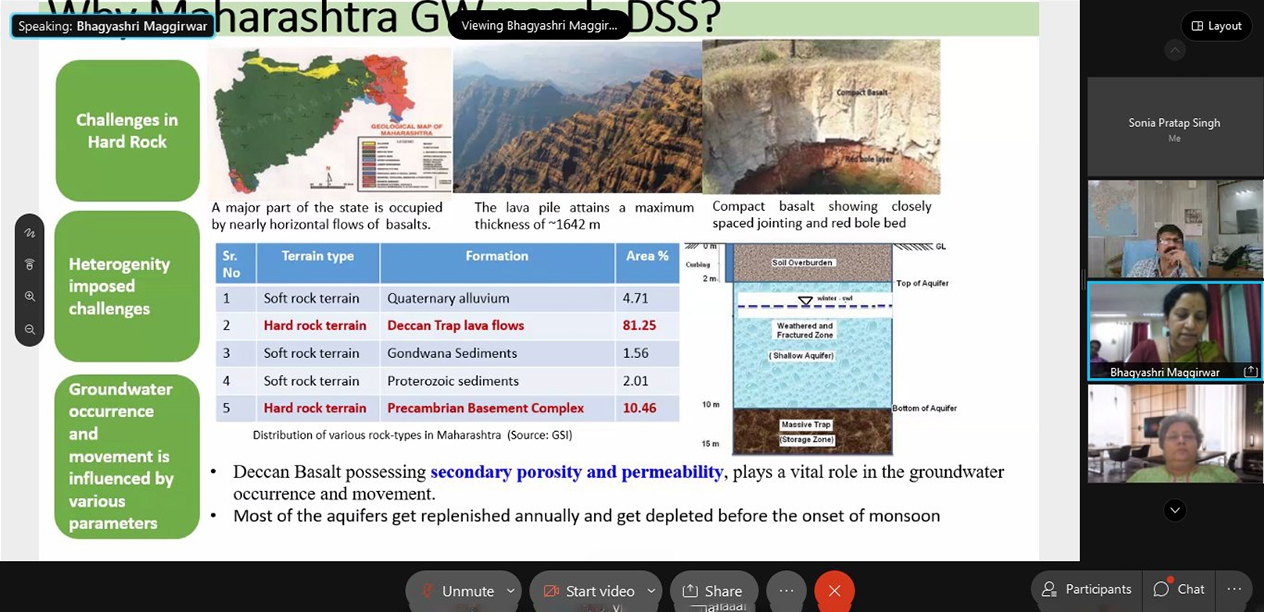Viewport: 1264px width, 612px height.
Task: Click the share icon on Bhagyashri Maggirwar's tile
Action: [1250, 371]
